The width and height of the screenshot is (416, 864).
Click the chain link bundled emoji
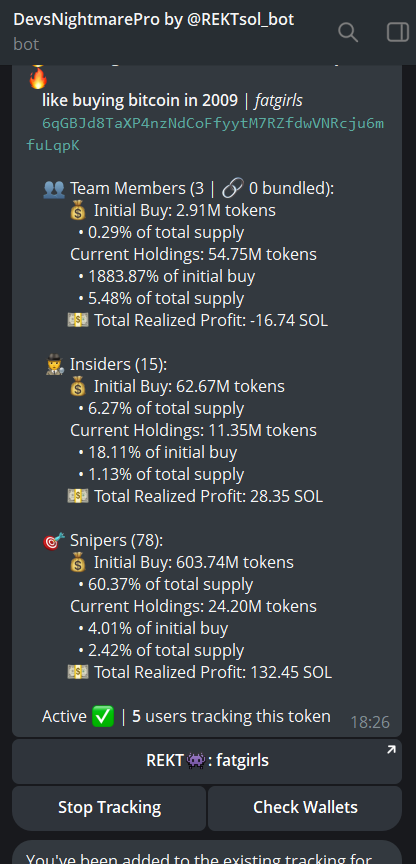(232, 189)
